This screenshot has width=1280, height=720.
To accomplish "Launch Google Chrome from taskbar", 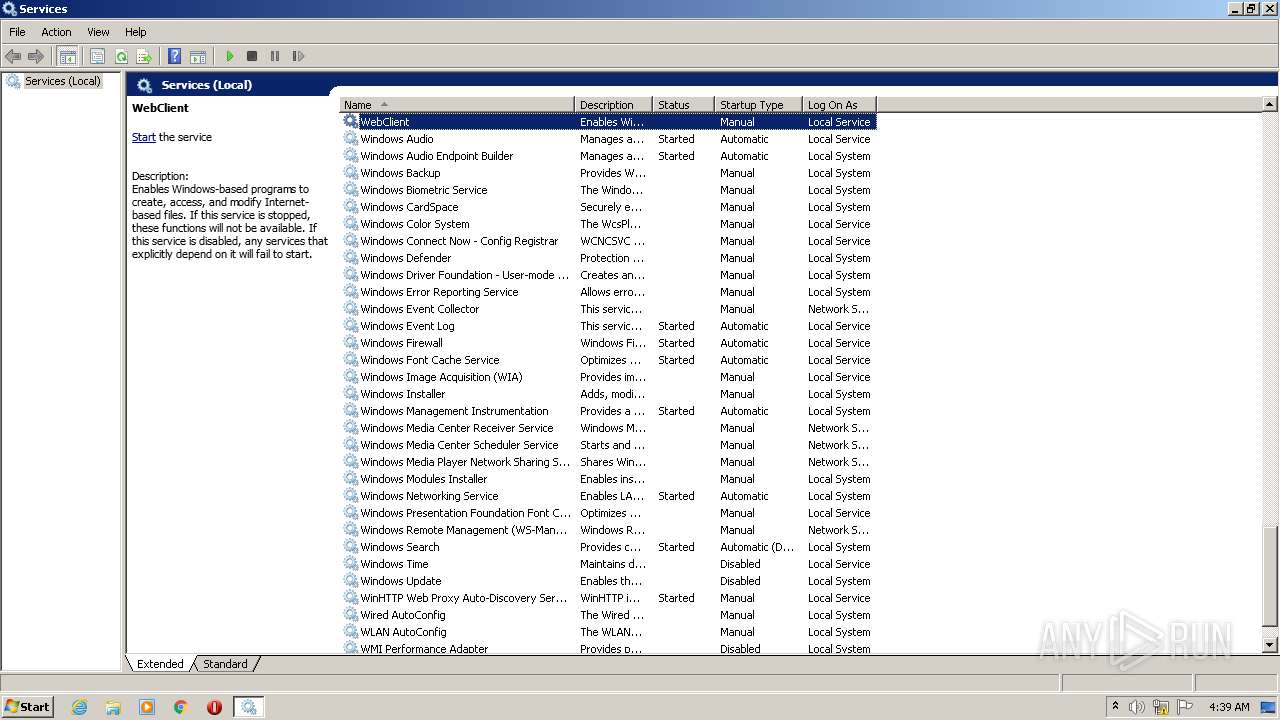I will click(x=181, y=707).
